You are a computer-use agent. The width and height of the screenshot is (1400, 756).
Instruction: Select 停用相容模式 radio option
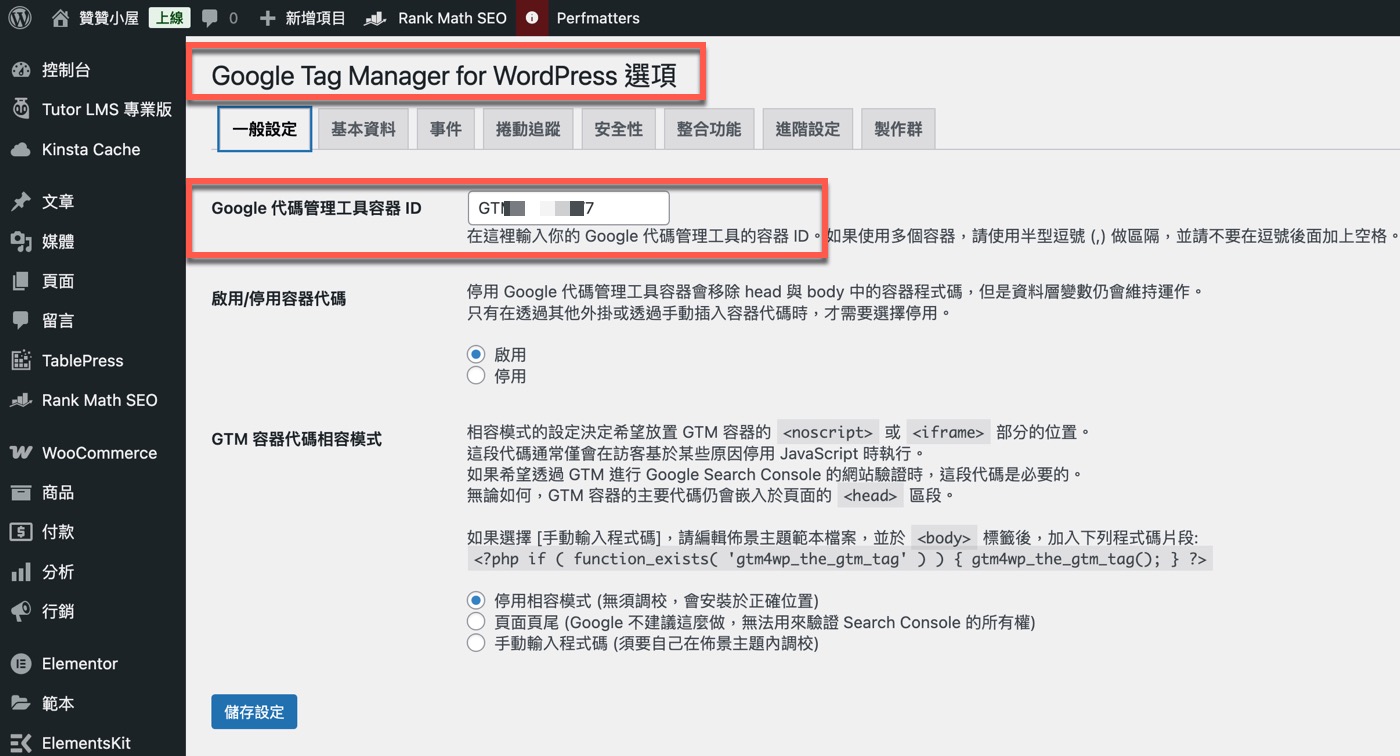[x=476, y=601]
